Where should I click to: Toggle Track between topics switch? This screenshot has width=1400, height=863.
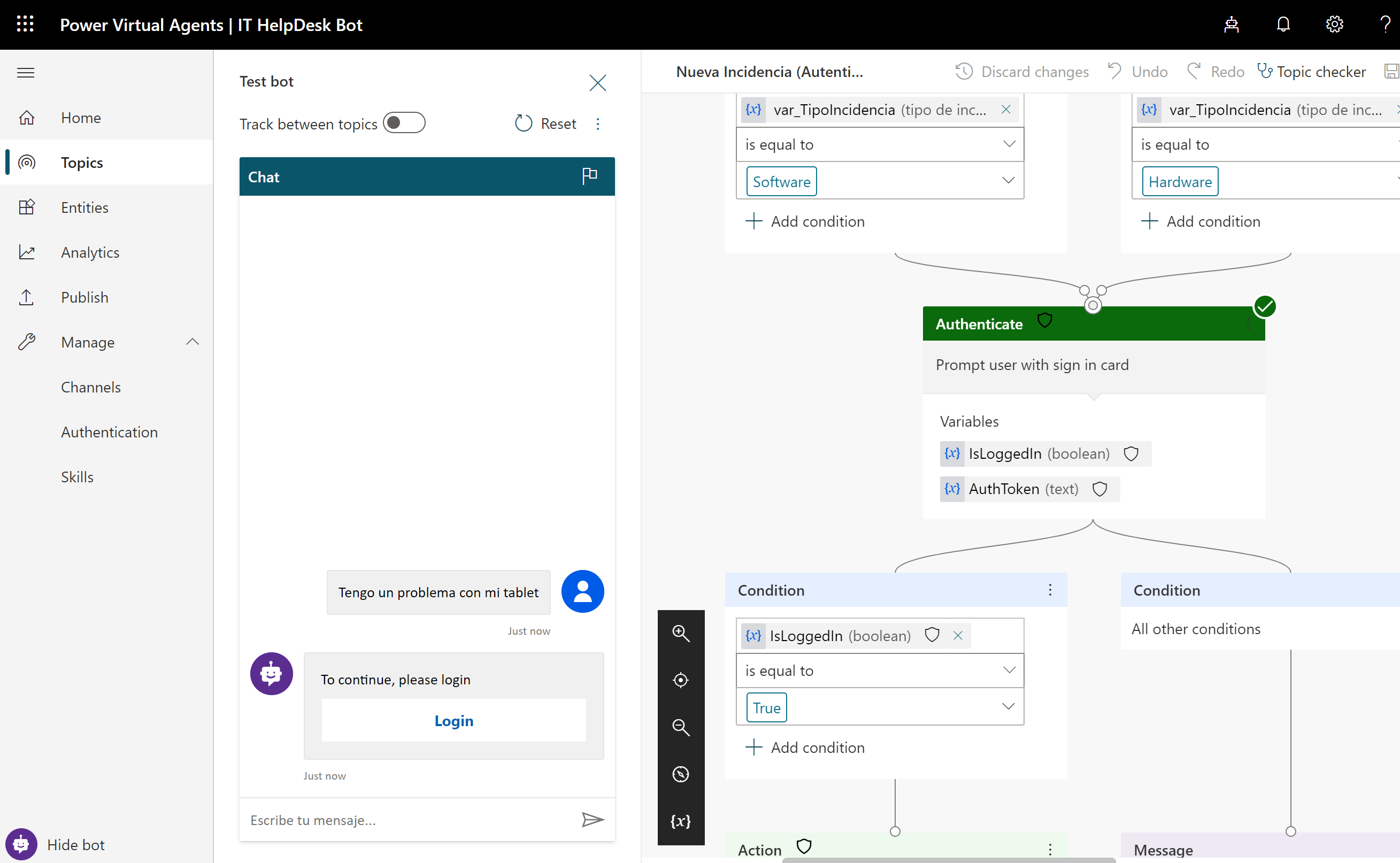click(x=404, y=123)
